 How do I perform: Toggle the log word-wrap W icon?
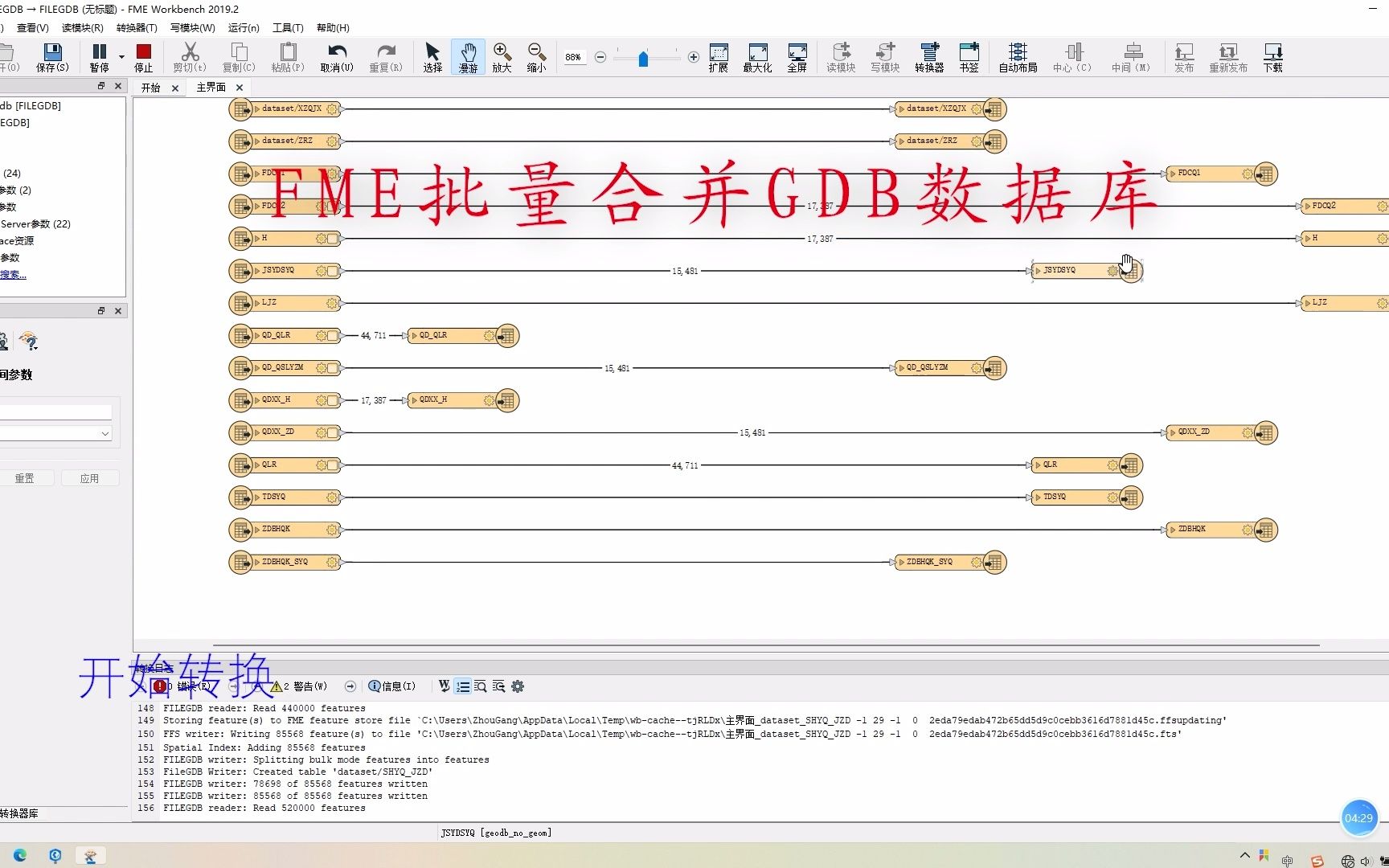[x=444, y=686]
